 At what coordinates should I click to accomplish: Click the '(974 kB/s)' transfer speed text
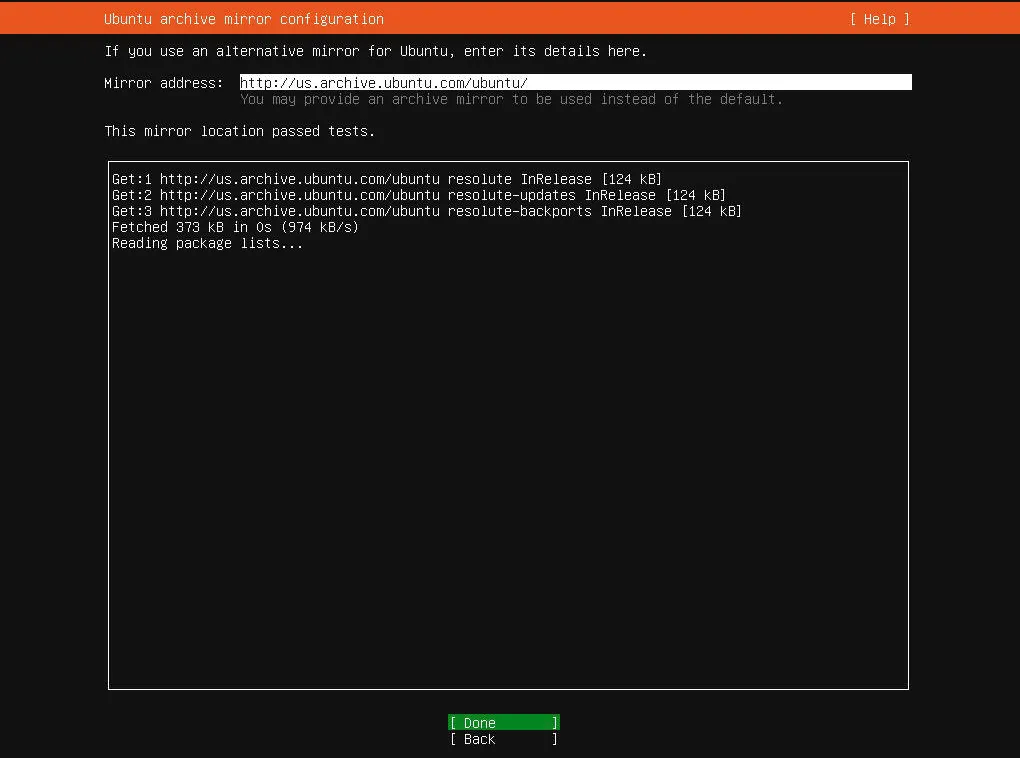click(319, 227)
